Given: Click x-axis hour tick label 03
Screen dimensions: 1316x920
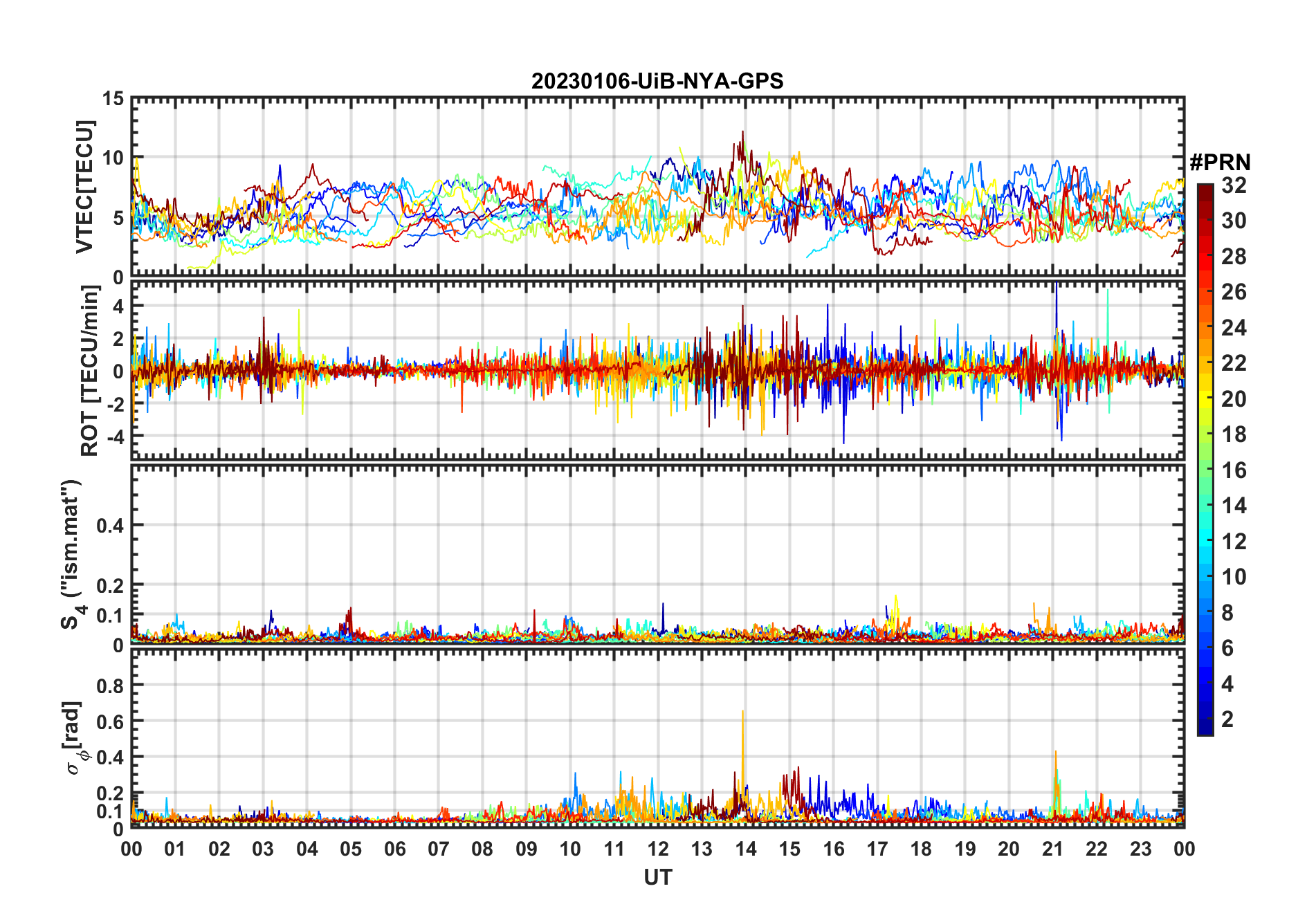Looking at the screenshot, I should coord(263,849).
